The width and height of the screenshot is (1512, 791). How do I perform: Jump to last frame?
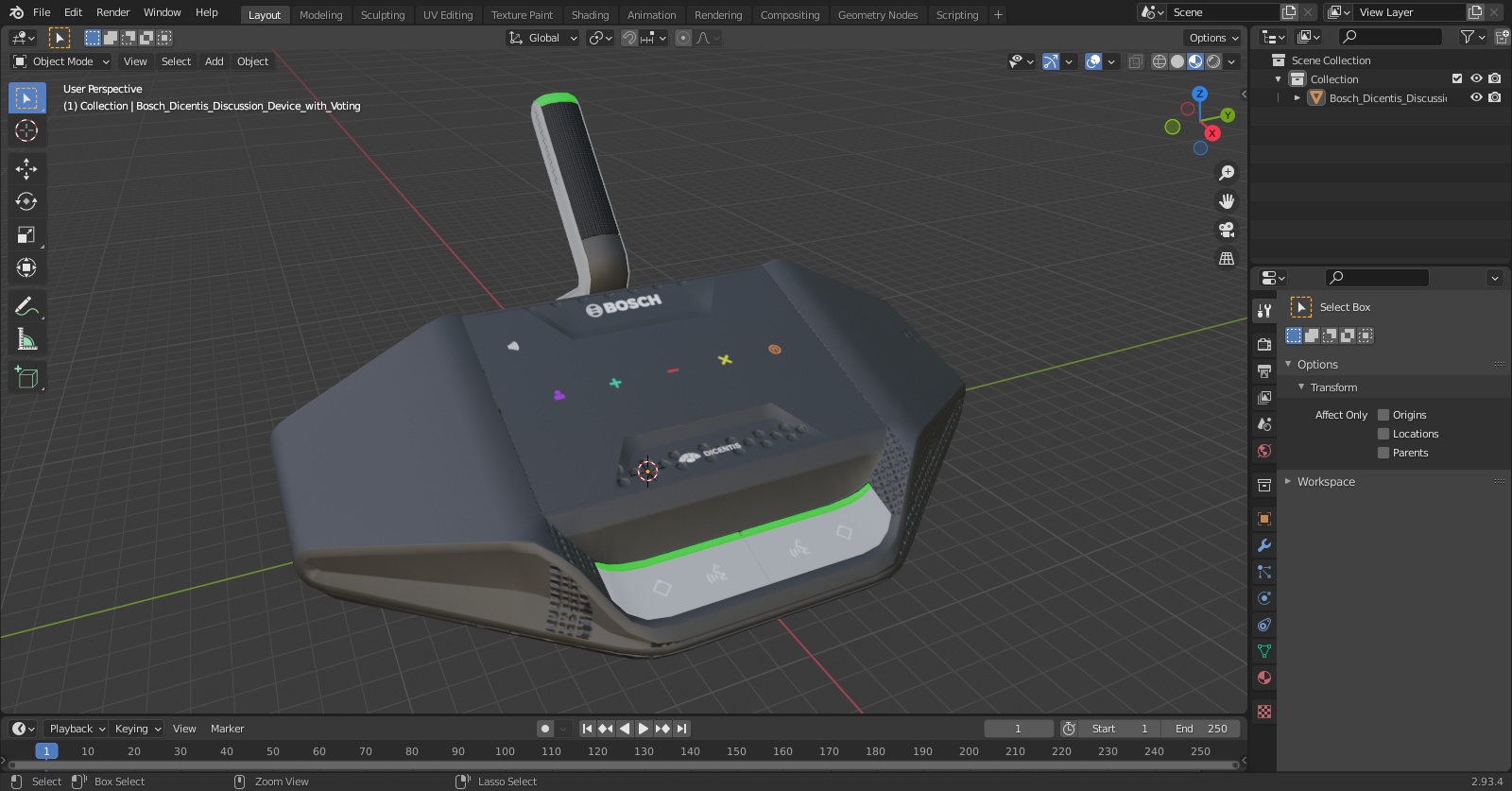click(681, 729)
